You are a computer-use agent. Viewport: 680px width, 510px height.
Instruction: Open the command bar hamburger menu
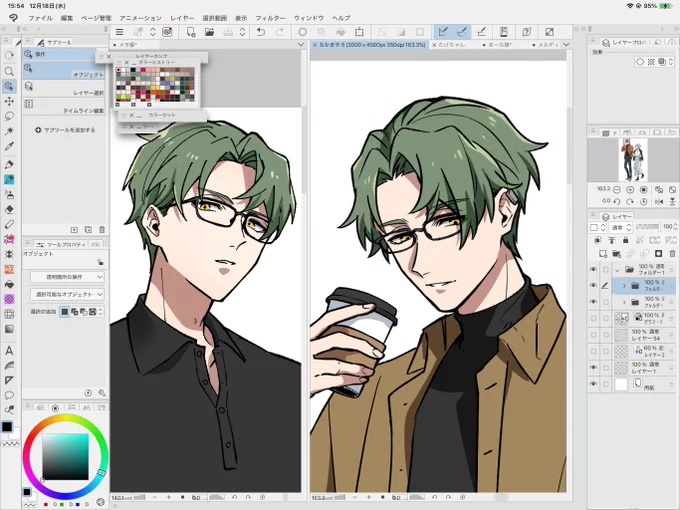[x=119, y=32]
